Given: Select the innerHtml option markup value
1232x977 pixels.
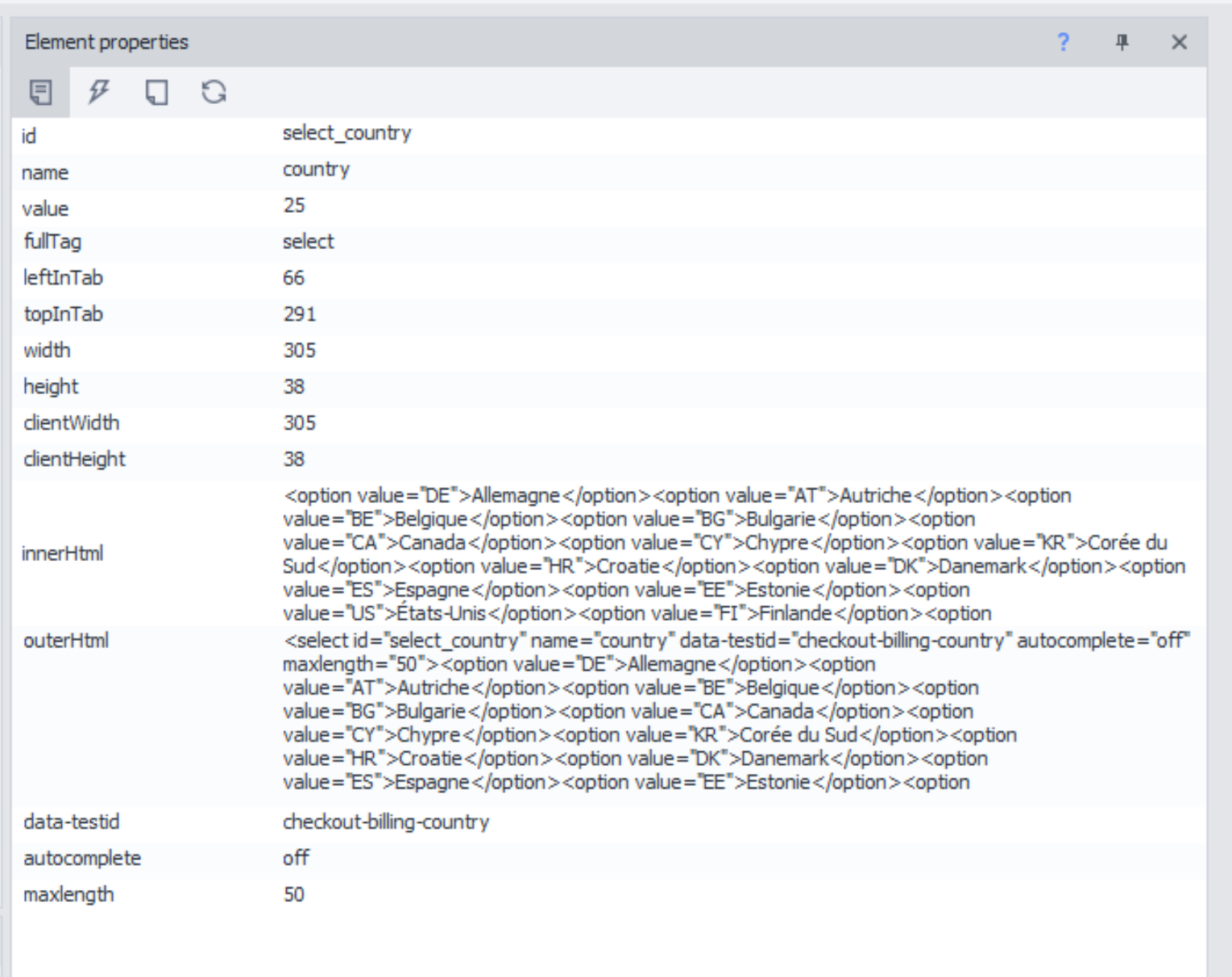Looking at the screenshot, I should (x=734, y=555).
